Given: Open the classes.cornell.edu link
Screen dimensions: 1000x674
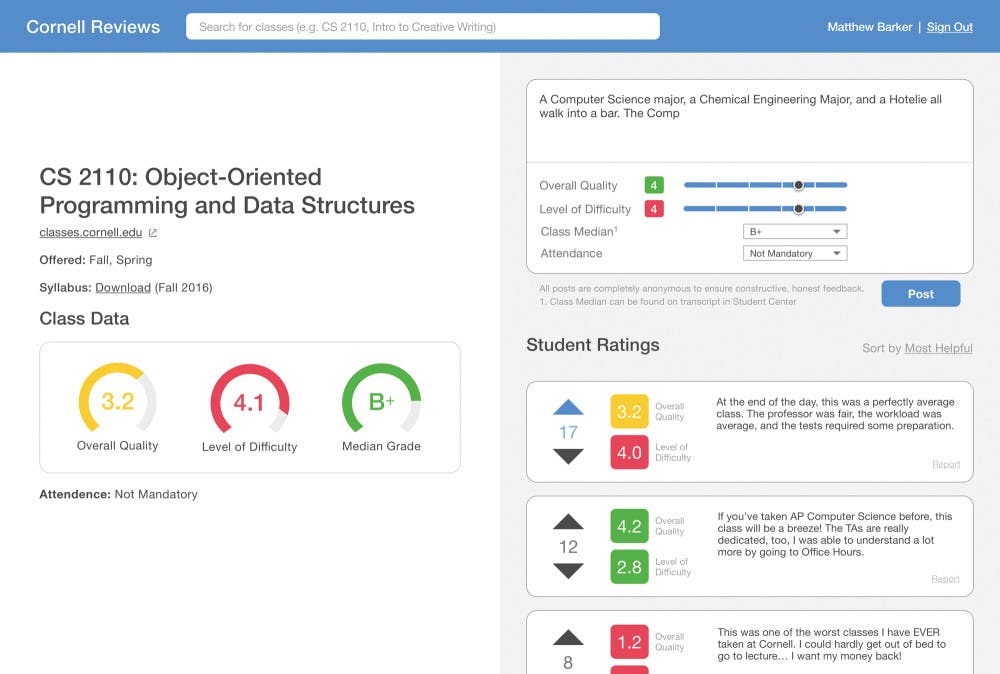Looking at the screenshot, I should click(x=90, y=233).
